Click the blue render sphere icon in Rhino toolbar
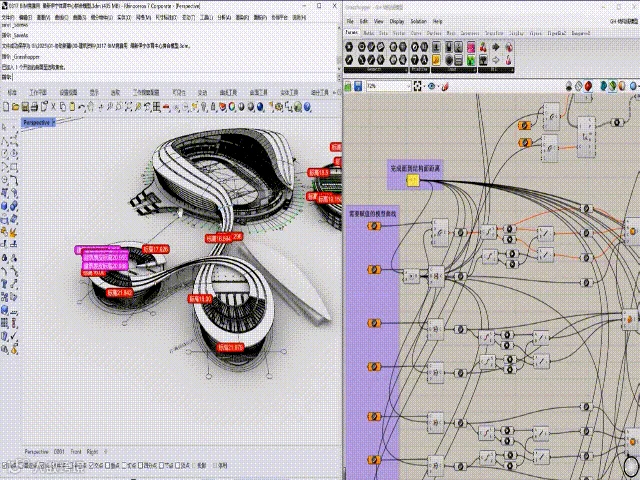Viewport: 640px width, 480px height. 260,107
